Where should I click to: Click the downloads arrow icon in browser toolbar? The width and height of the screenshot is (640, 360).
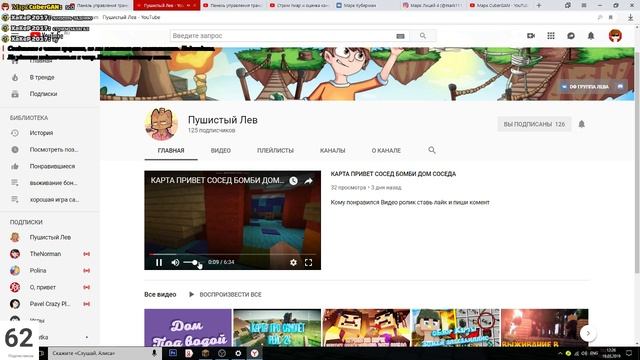pyautogui.click(x=631, y=18)
